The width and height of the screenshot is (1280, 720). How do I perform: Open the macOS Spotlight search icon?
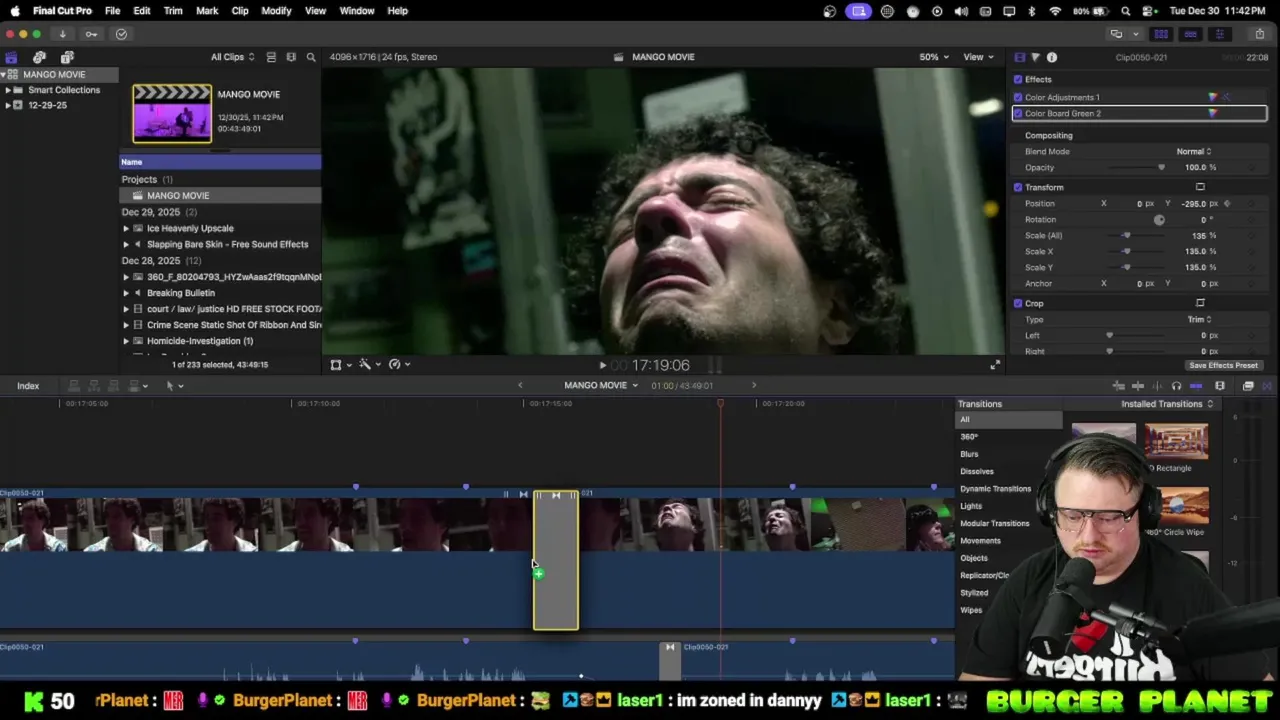click(1126, 11)
